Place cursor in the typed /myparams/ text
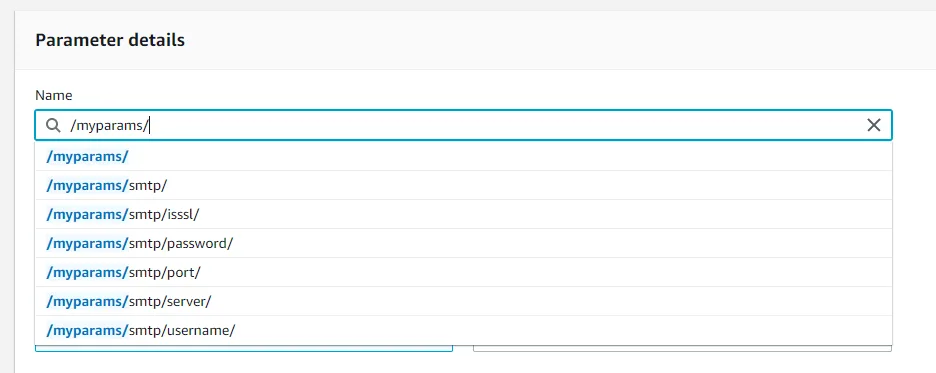936x373 pixels. click(109, 125)
